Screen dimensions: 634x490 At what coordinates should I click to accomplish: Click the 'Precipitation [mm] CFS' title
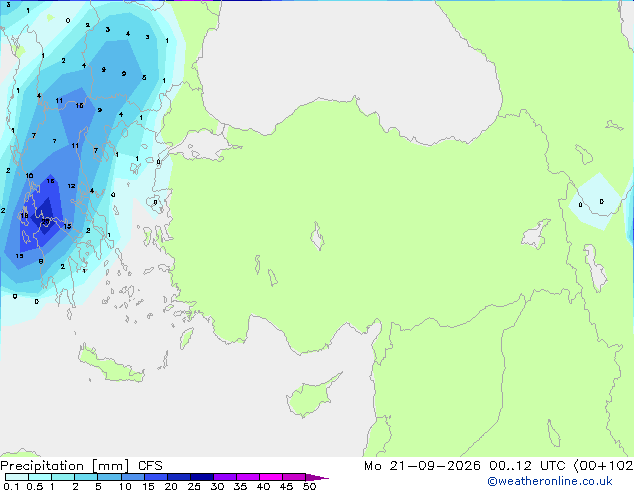[x=81, y=466]
